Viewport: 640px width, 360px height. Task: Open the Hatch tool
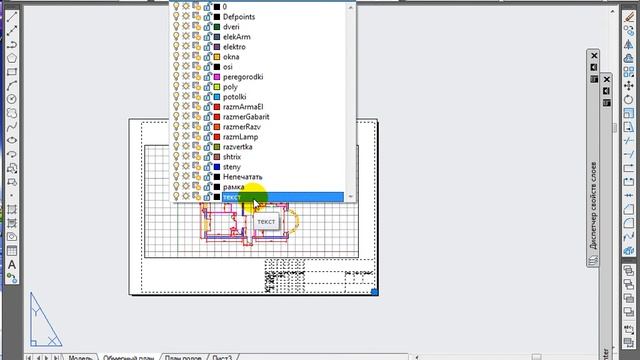pyautogui.click(x=11, y=209)
